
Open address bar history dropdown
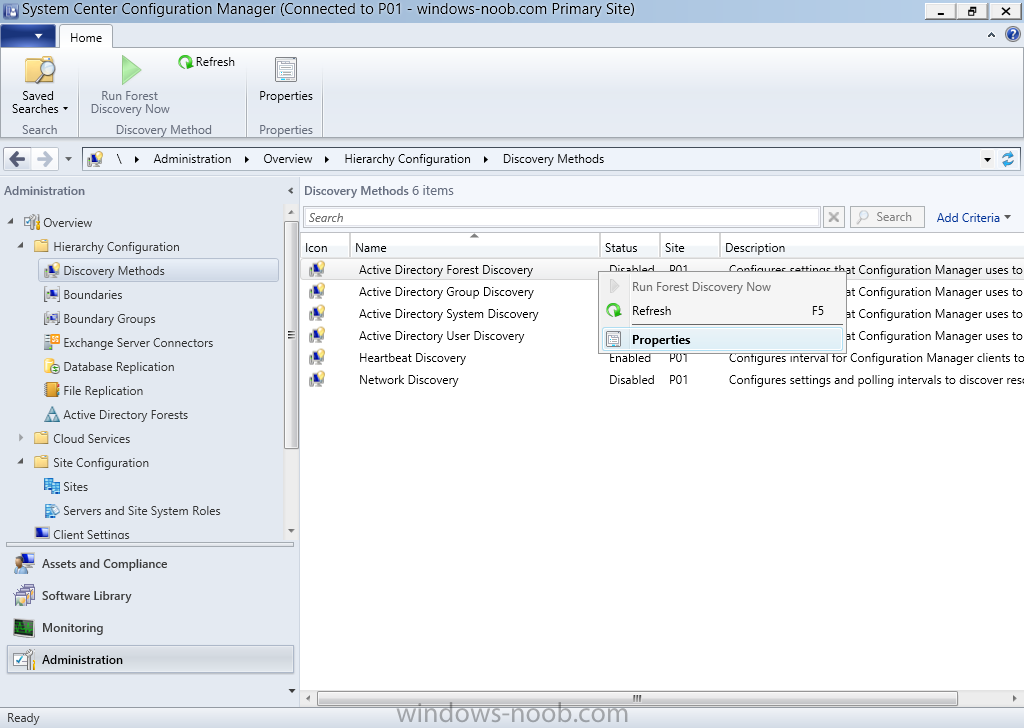[987, 159]
